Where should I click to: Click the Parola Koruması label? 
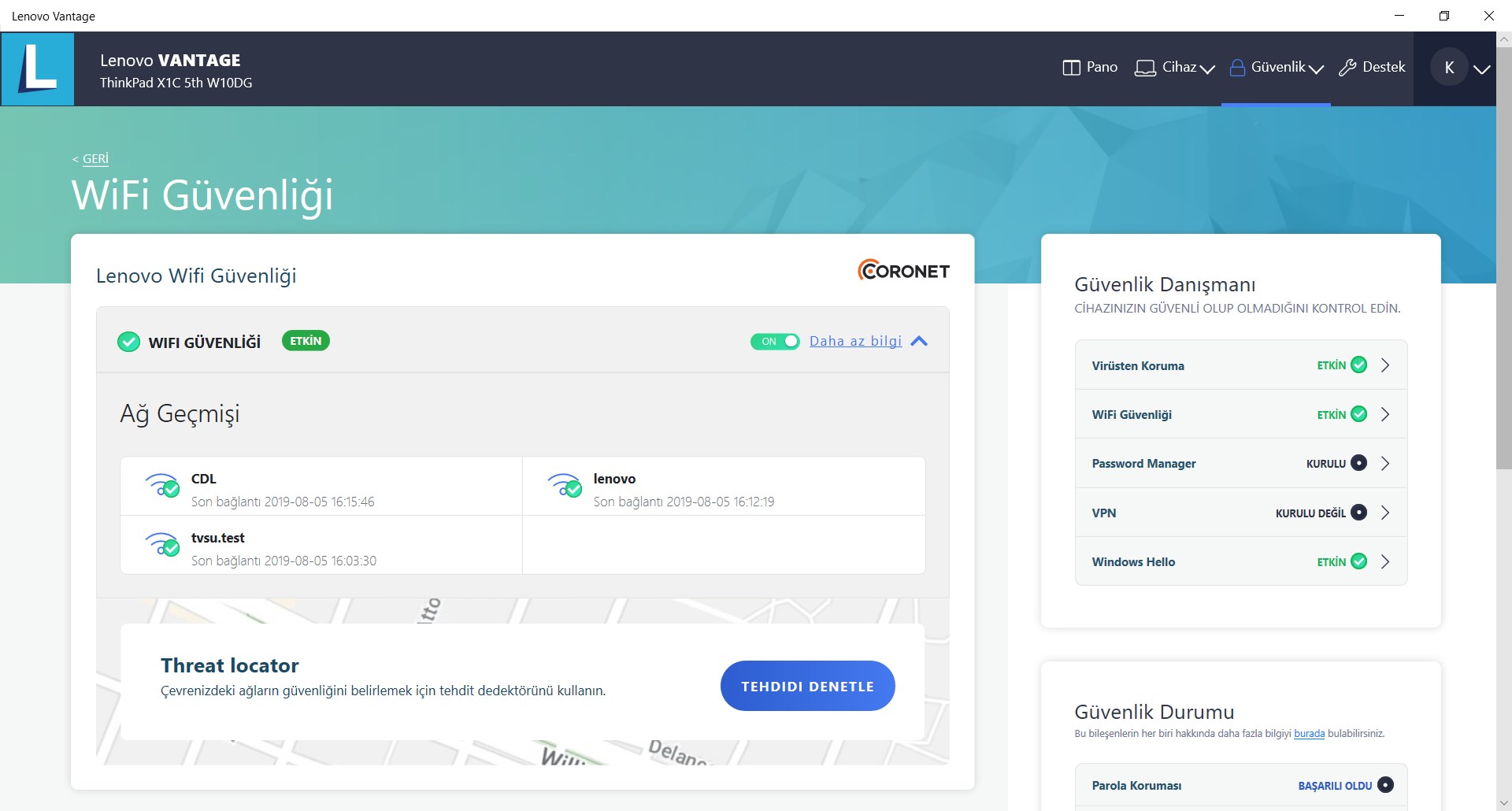point(1136,786)
